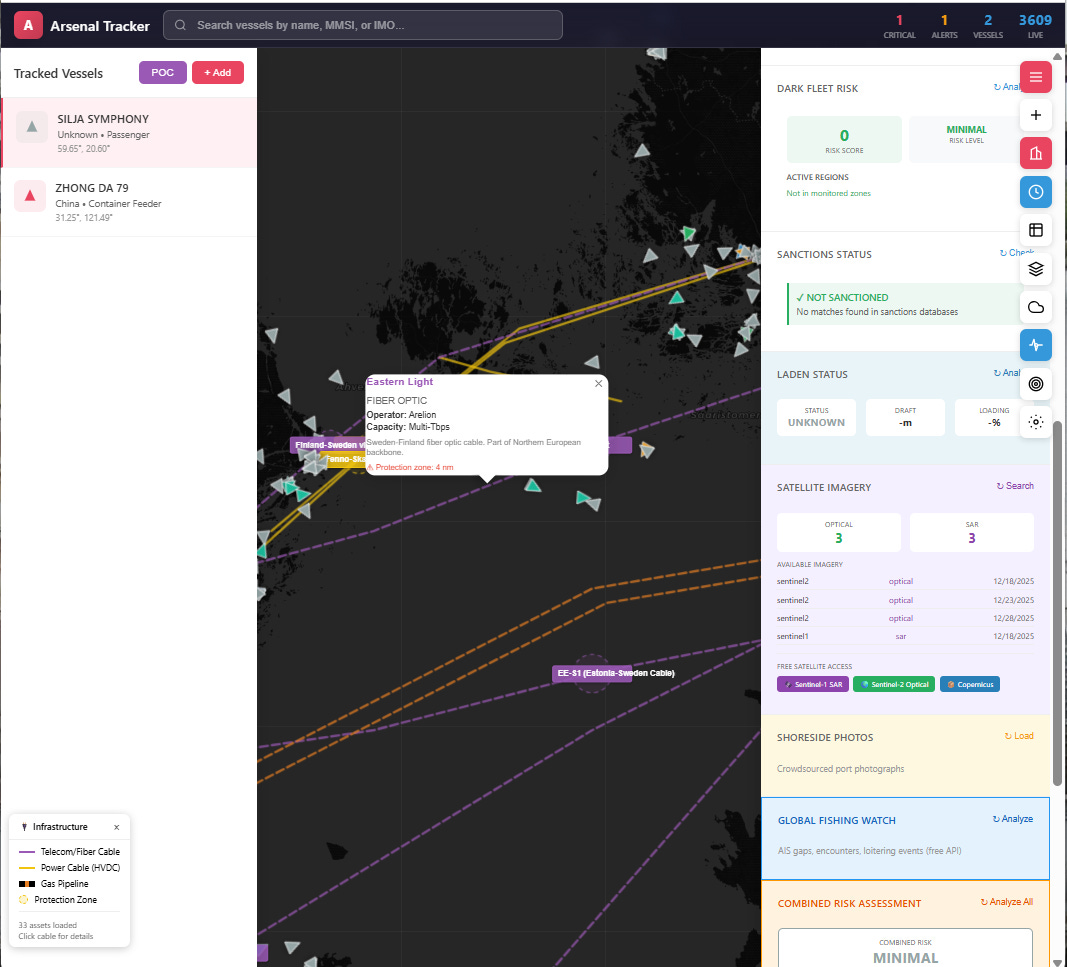Image resolution: width=1067 pixels, height=967 pixels.
Task: Close the Infrastructure legend panel
Action: coord(116,827)
